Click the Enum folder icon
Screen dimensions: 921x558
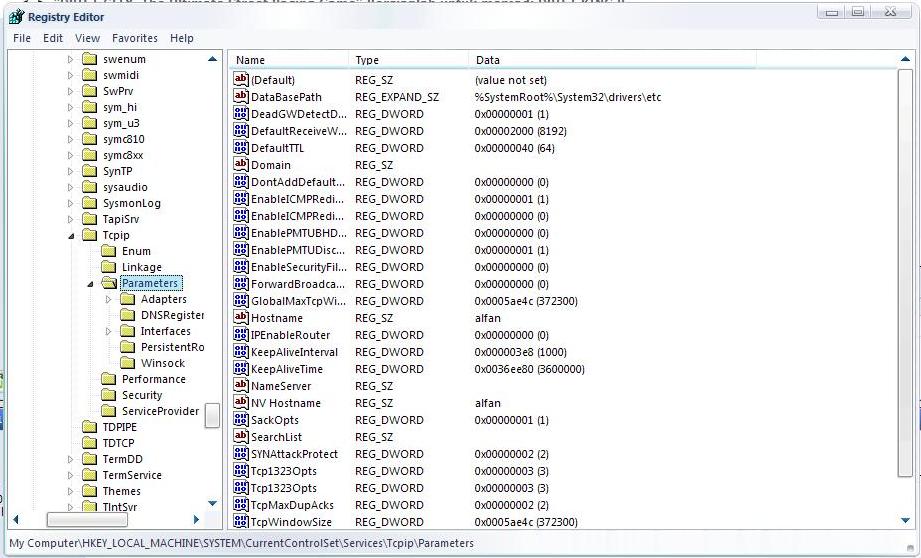(109, 251)
